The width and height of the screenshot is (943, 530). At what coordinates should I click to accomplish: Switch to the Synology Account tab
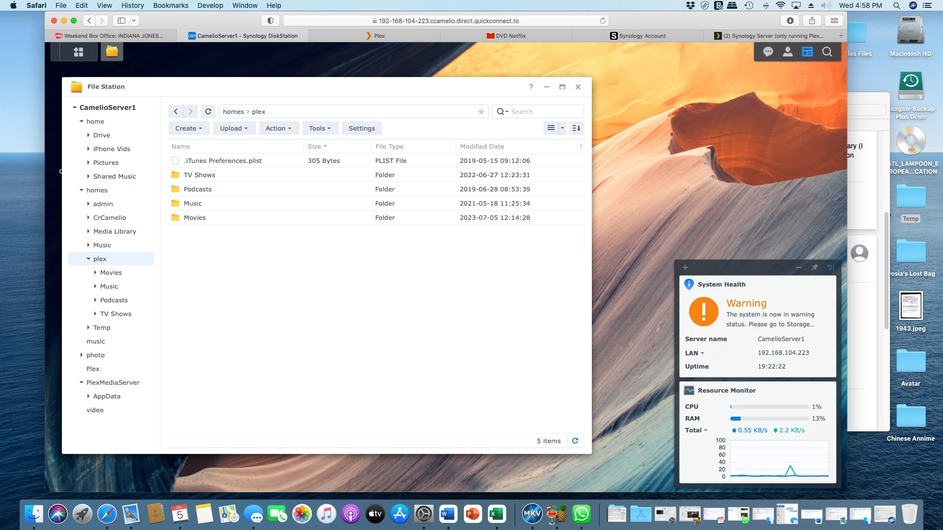pos(637,35)
